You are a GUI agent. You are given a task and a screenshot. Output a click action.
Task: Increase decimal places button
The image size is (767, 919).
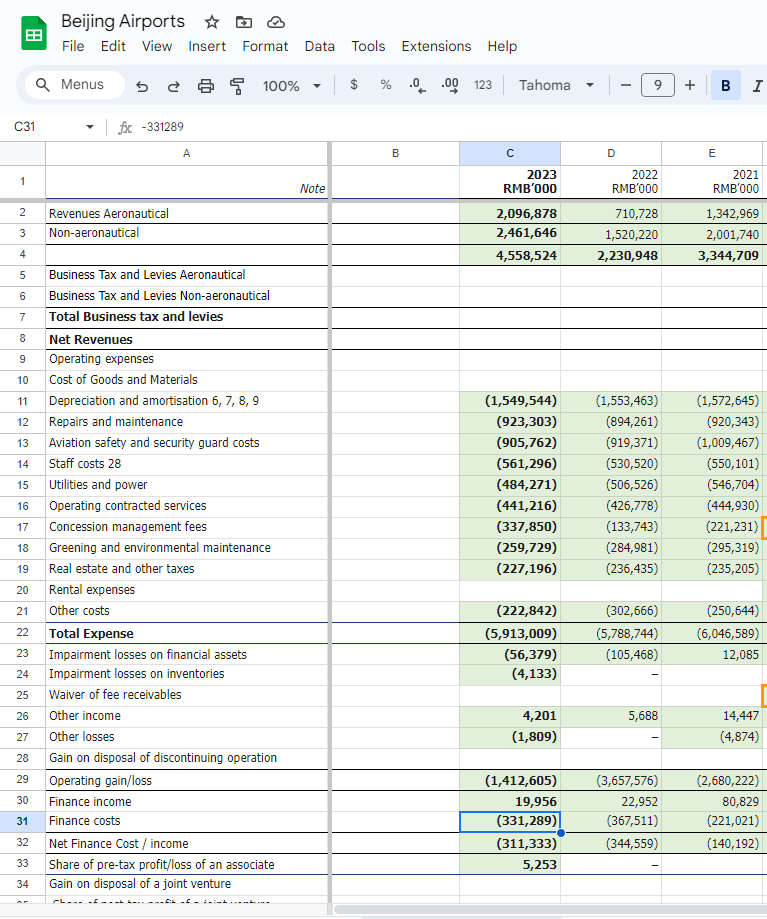tap(450, 86)
